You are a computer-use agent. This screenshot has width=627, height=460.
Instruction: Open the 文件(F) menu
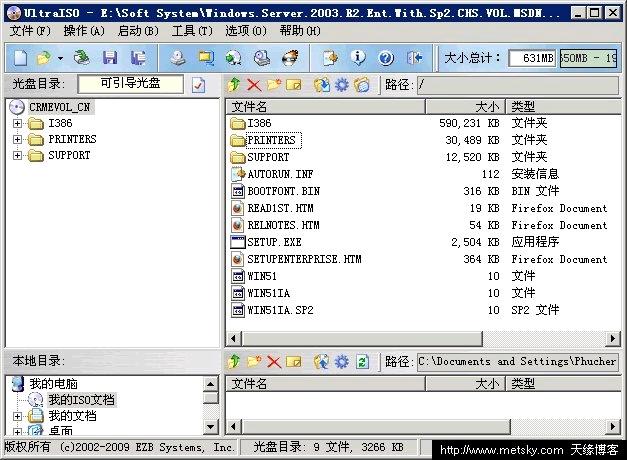(30, 31)
